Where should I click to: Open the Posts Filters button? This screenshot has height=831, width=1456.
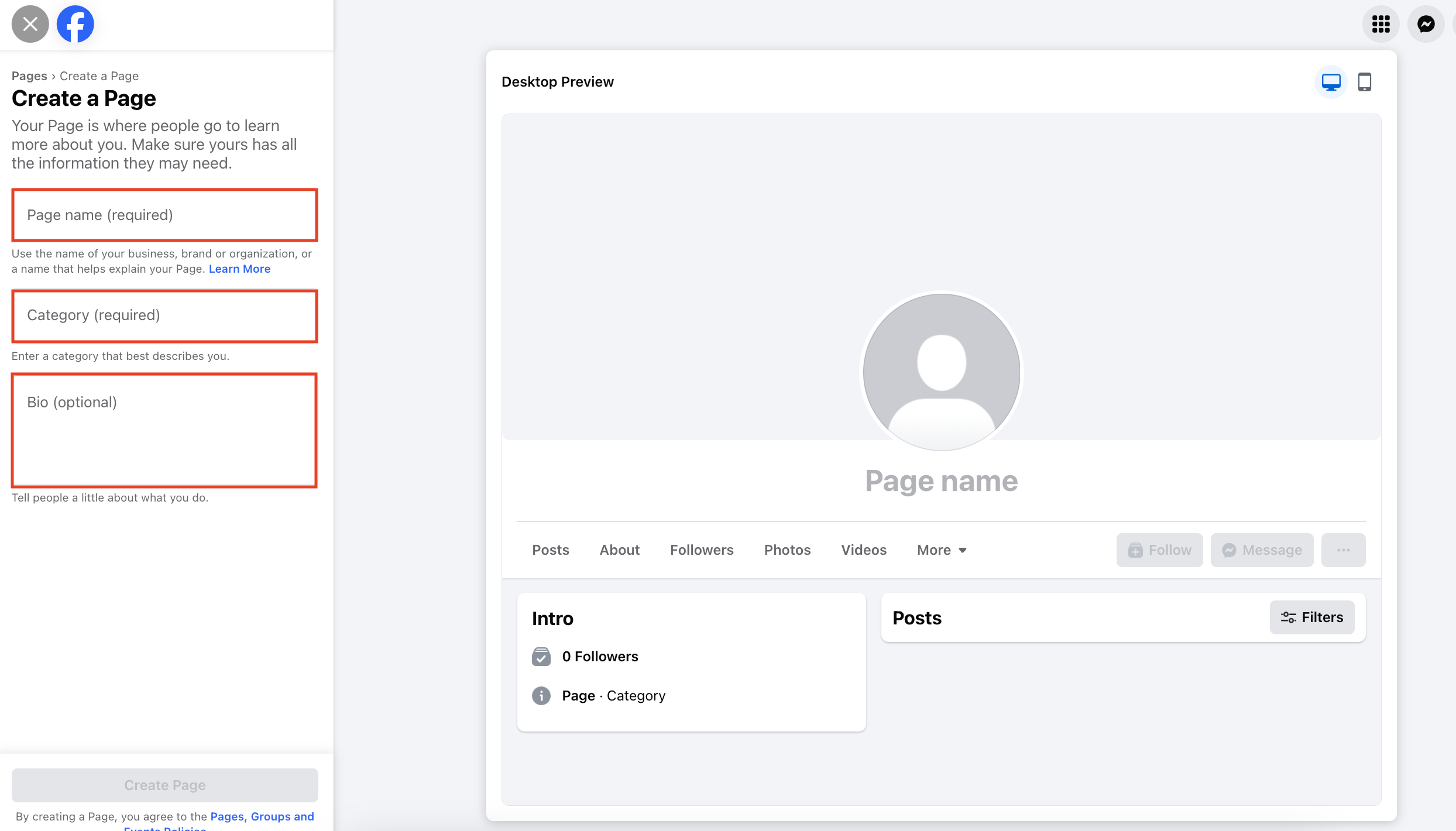(1311, 617)
